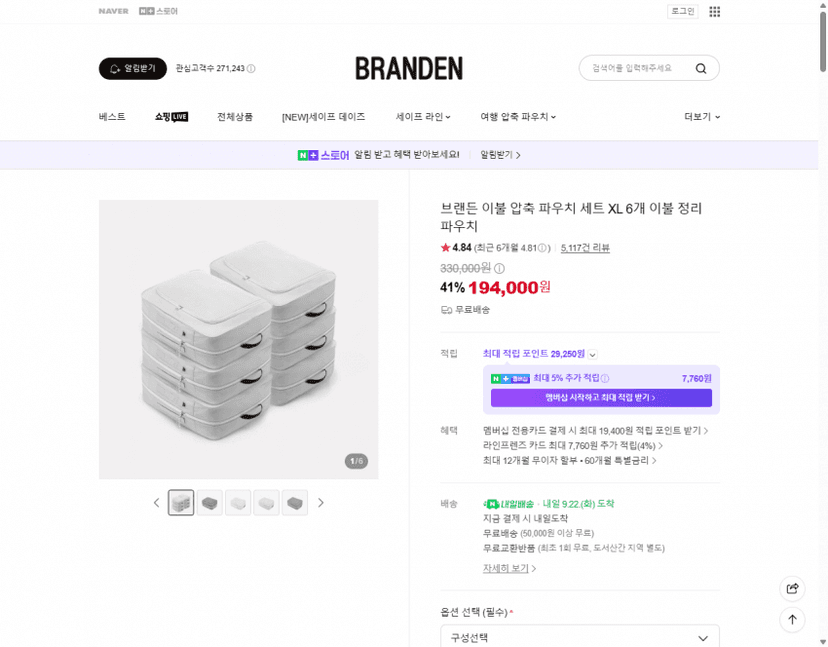Viewport: 828px width, 647px height.
Task: Expand the 더보기 navigation menu
Action: (x=702, y=117)
